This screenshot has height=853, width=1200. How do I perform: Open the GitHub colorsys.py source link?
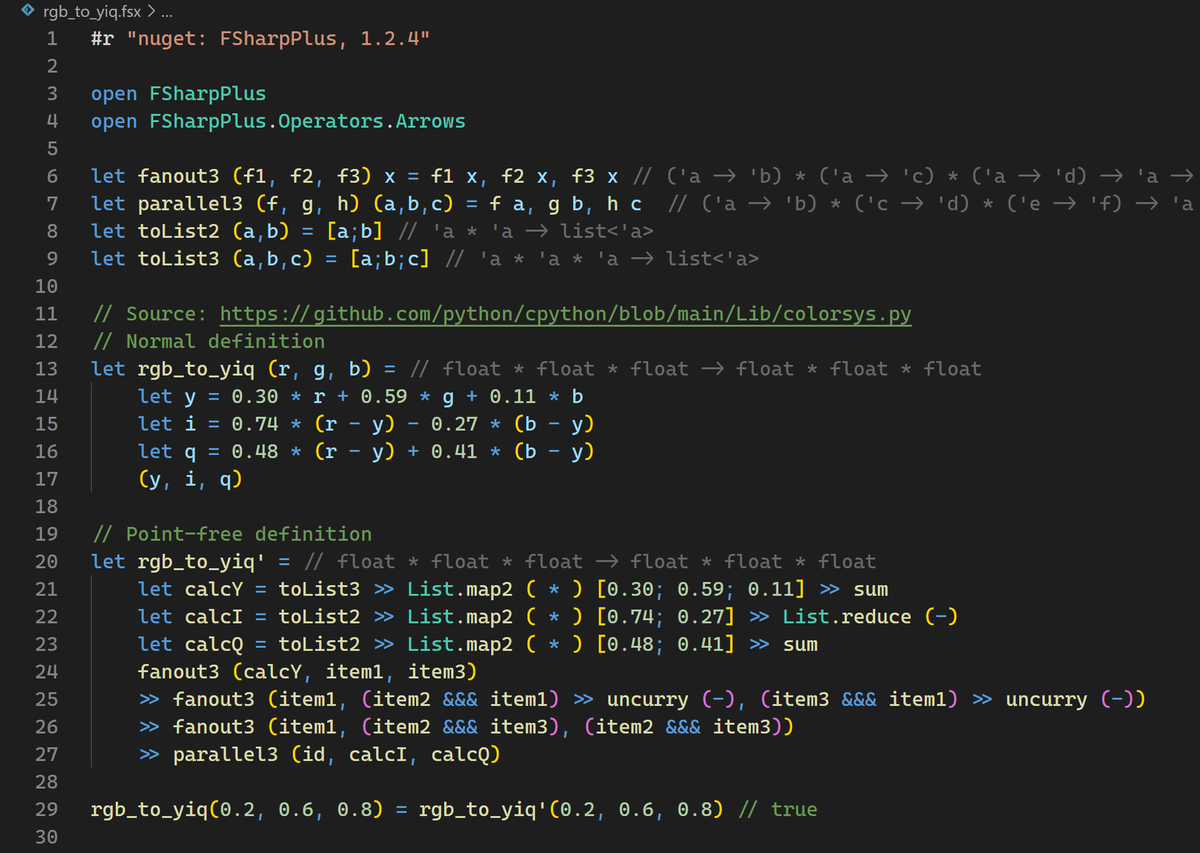[x=565, y=314]
